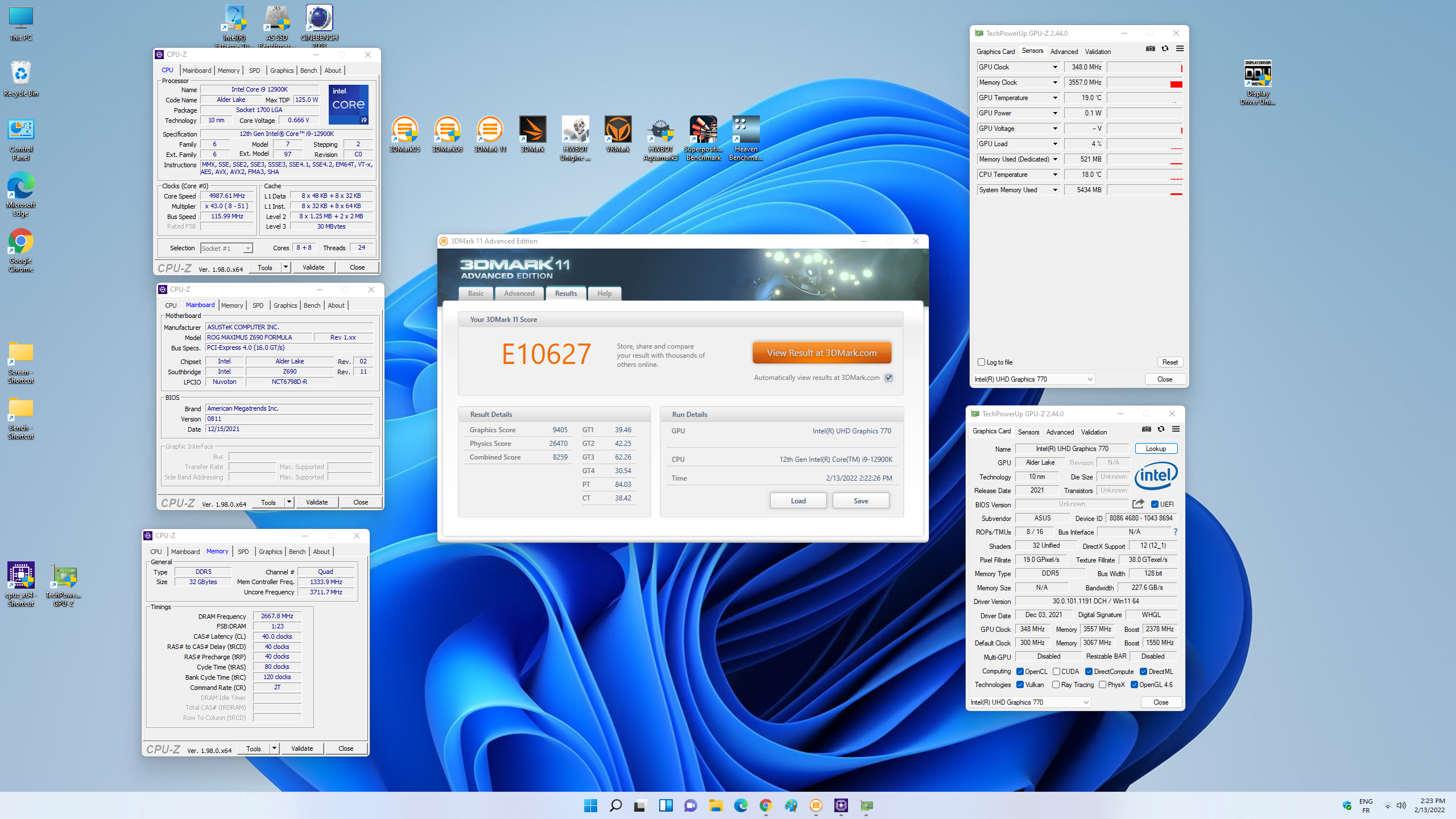Open HWBOT Aquamark3 shortcut
Viewport: 1456px width, 819px height.
(660, 138)
